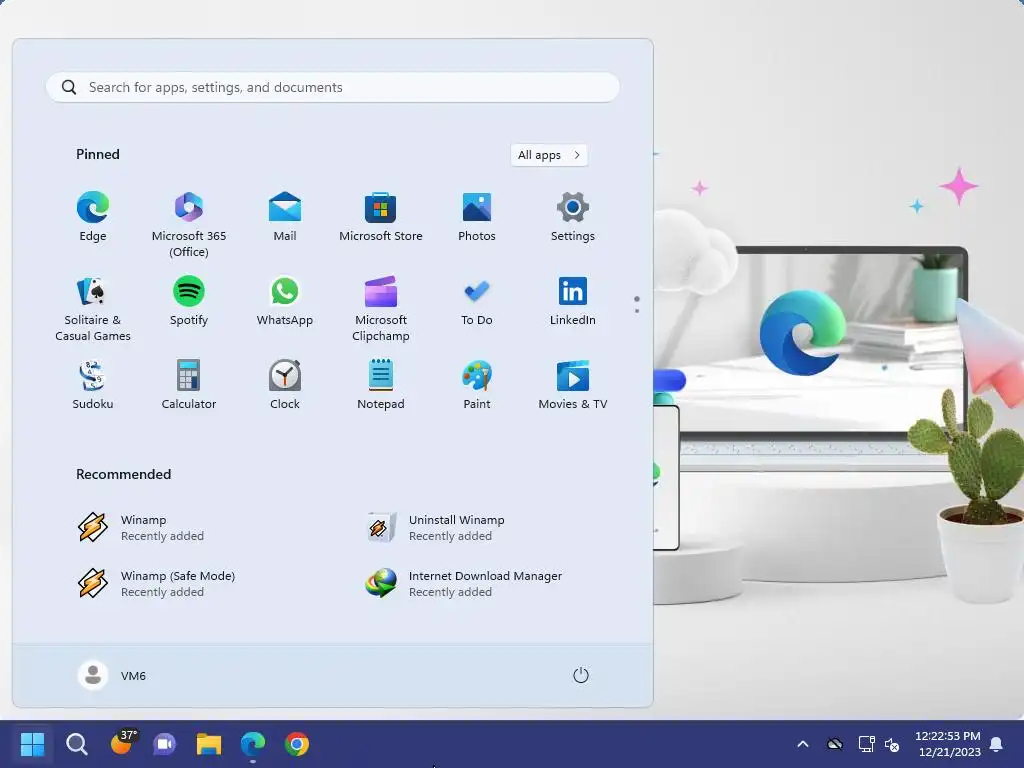Viewport: 1024px width, 768px height.
Task: Click the OneDrive cloud tray icon
Action: 835,744
